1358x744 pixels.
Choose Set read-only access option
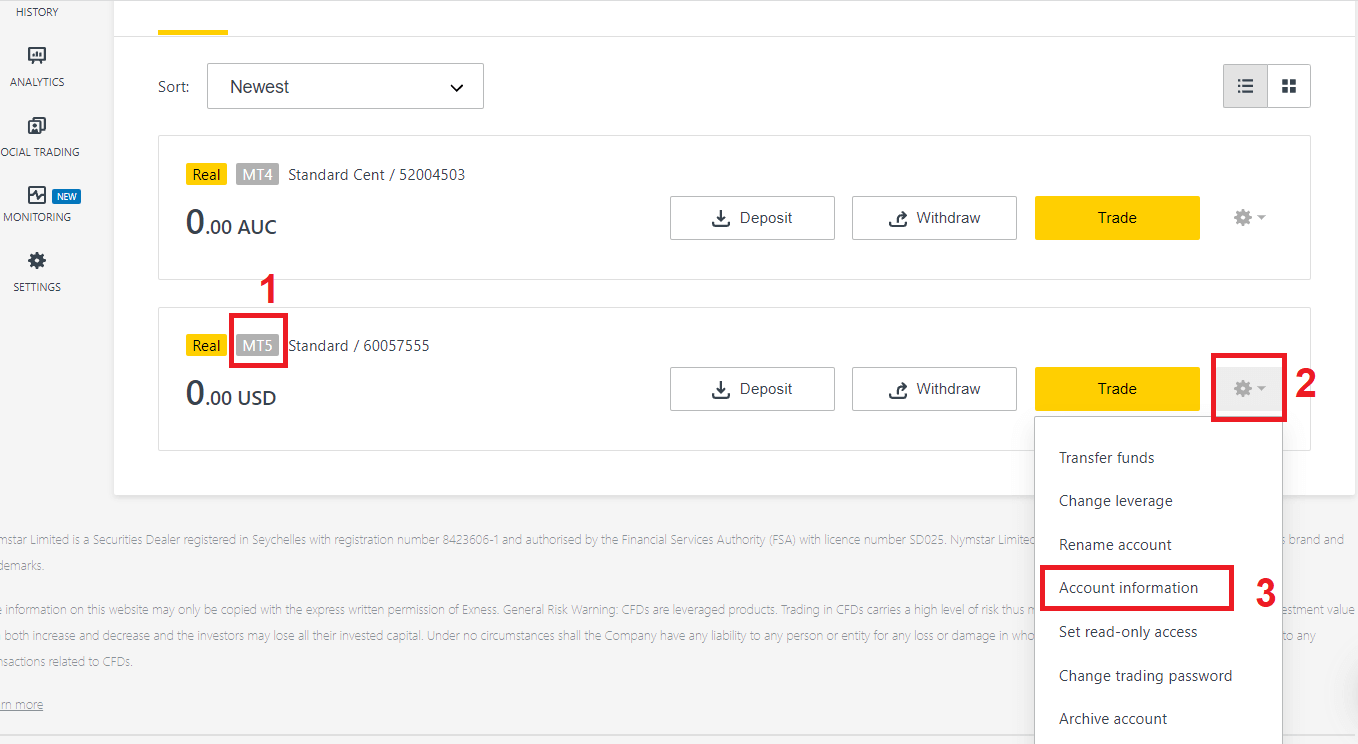point(1127,632)
